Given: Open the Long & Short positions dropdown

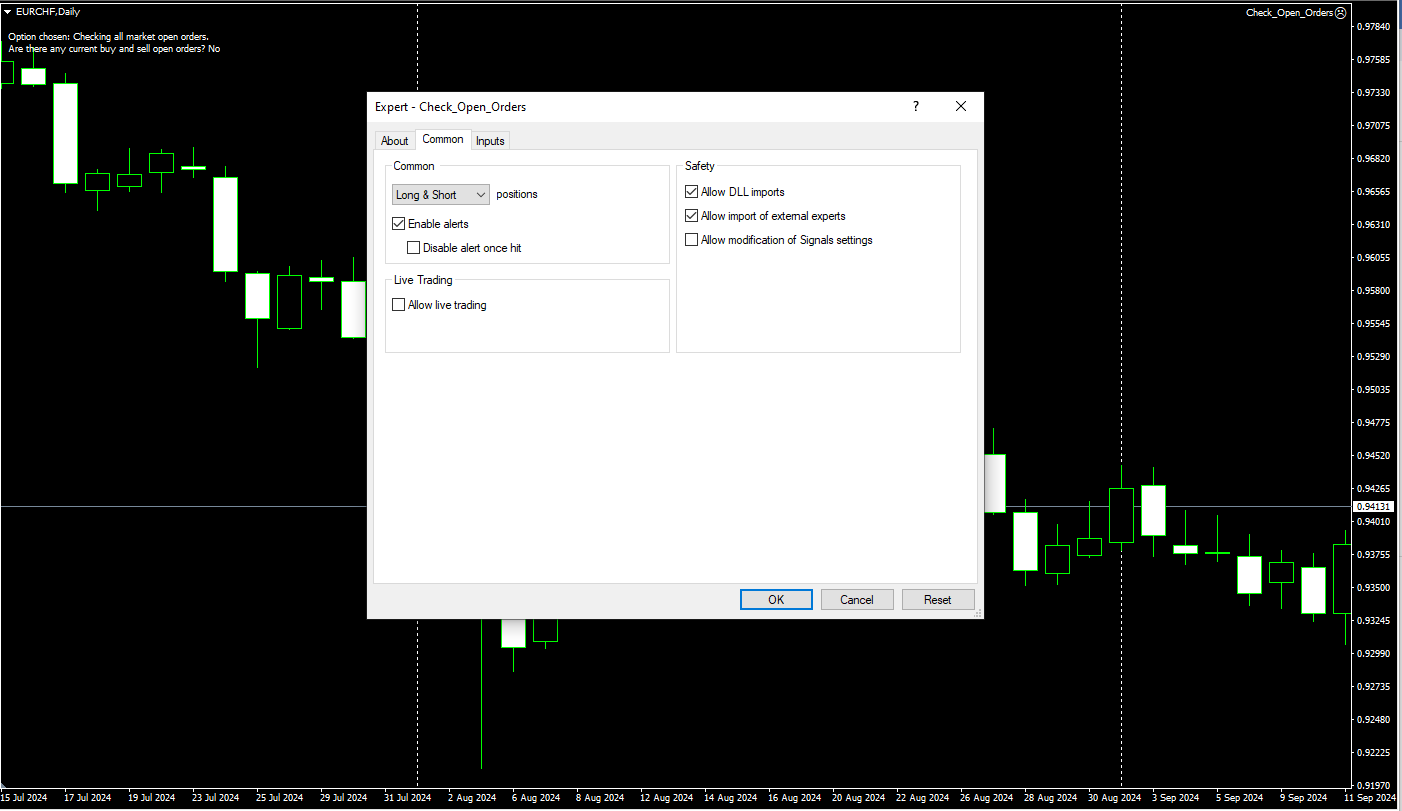Looking at the screenshot, I should pyautogui.click(x=440, y=195).
